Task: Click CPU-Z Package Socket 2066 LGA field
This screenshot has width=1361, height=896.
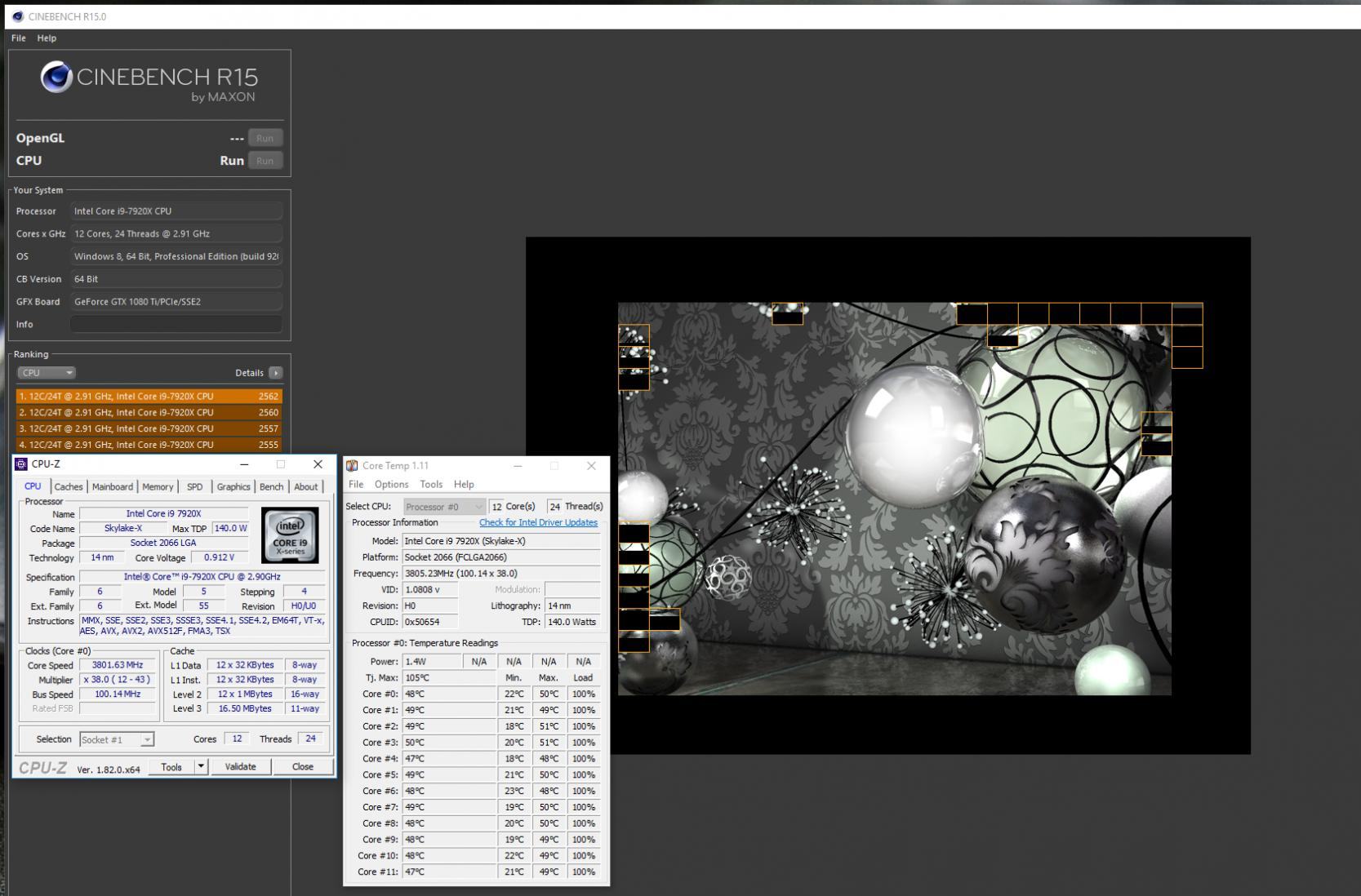Action: [163, 543]
